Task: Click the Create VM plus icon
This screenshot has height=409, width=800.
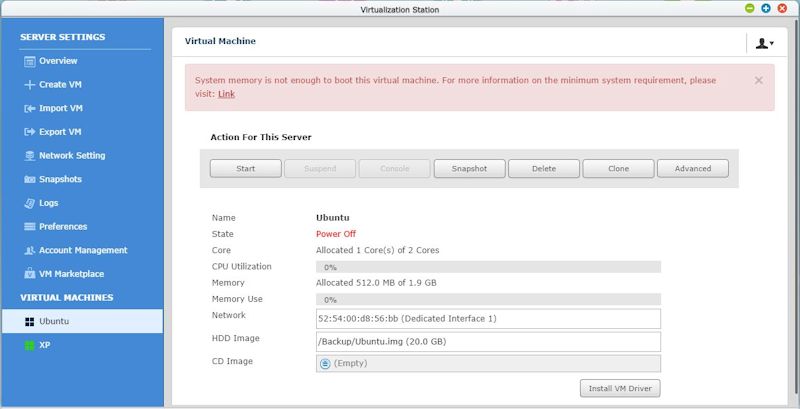Action: click(x=30, y=85)
